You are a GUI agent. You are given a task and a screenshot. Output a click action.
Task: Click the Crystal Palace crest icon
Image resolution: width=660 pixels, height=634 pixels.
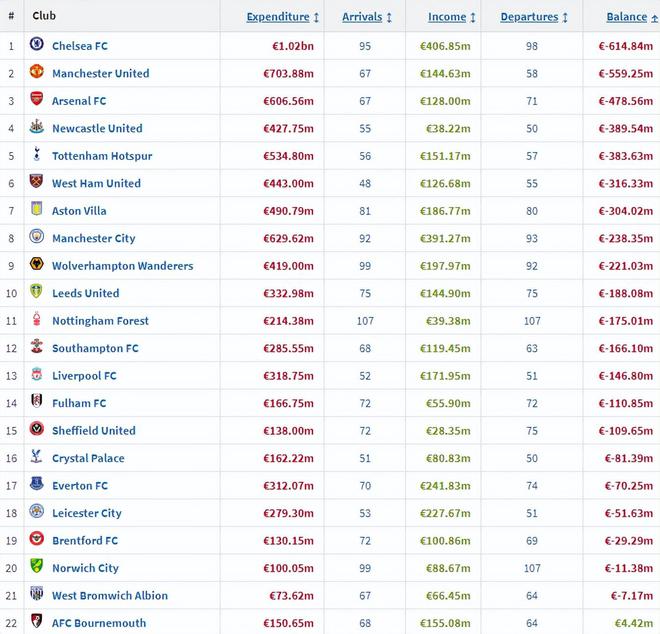click(37, 457)
